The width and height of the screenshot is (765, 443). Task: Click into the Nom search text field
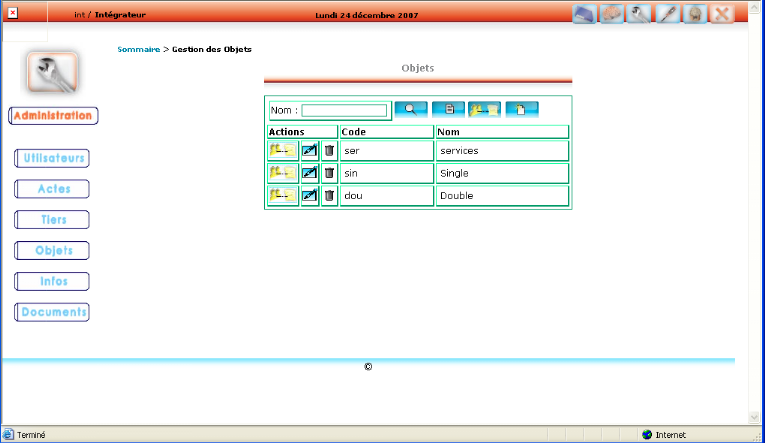click(344, 110)
